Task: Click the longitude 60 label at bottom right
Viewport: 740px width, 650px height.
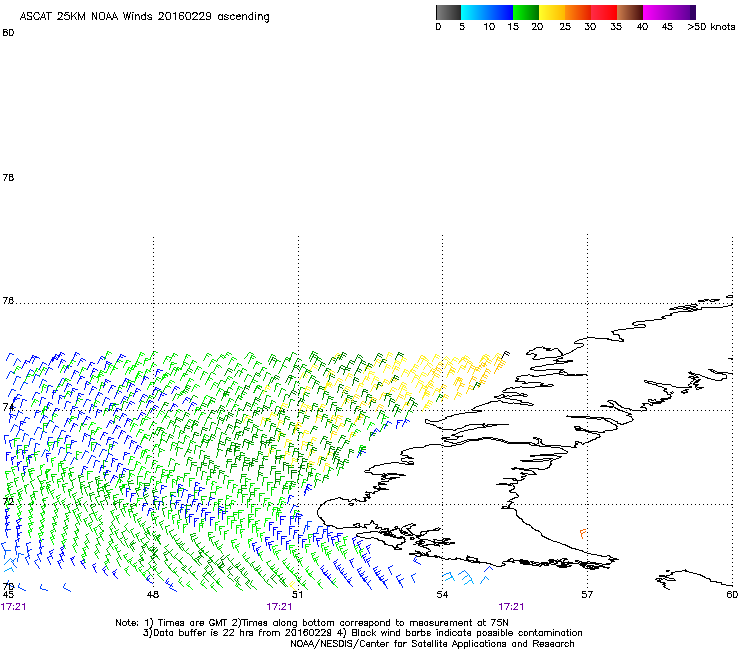Action: 732,594
